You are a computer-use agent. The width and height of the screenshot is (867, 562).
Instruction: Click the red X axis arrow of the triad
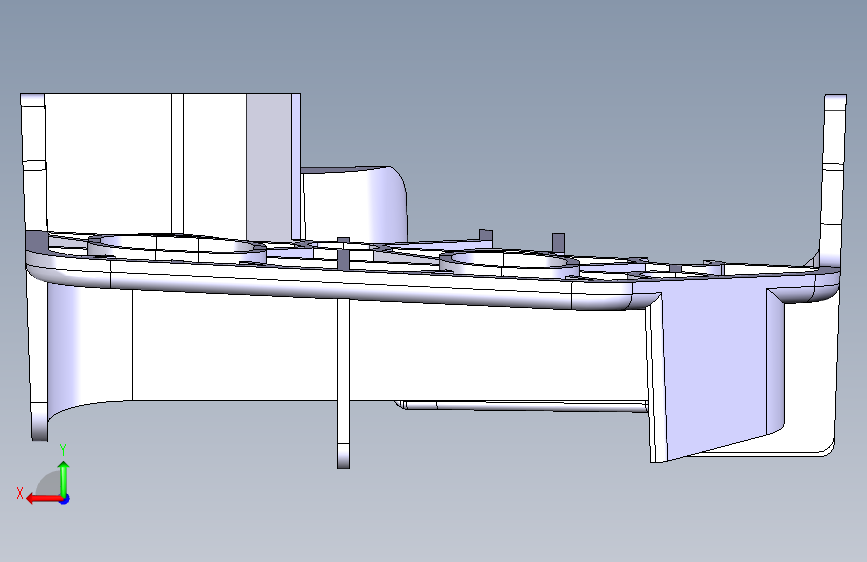tap(44, 499)
